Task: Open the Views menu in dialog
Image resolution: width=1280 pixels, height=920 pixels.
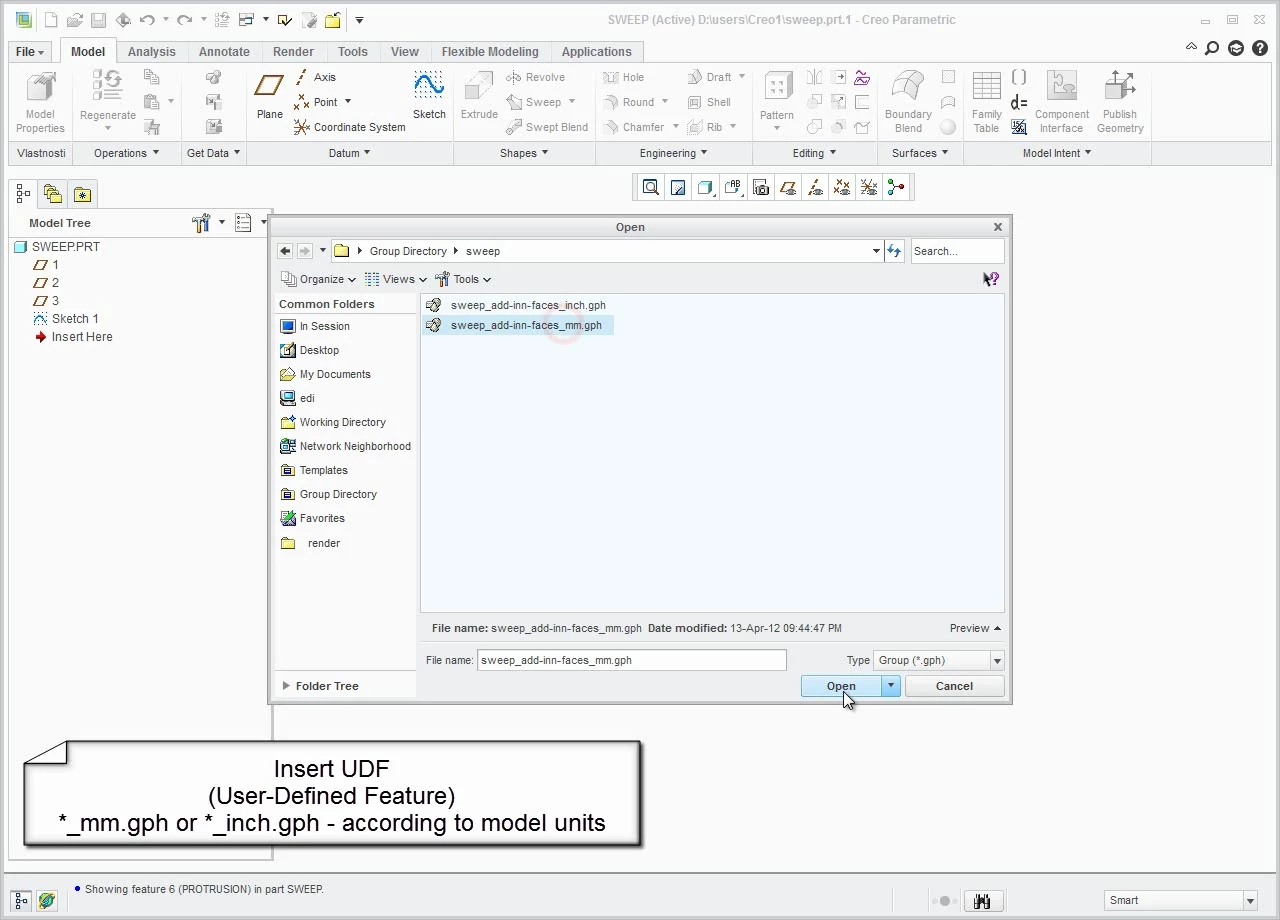Action: [396, 279]
